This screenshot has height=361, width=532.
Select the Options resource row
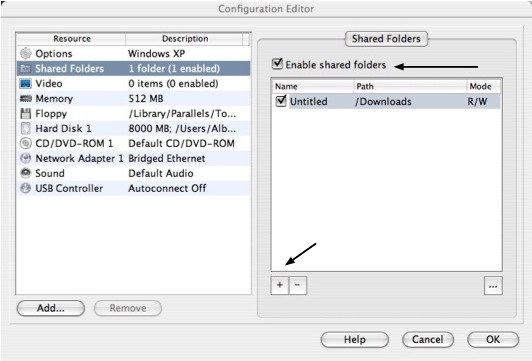tap(134, 54)
